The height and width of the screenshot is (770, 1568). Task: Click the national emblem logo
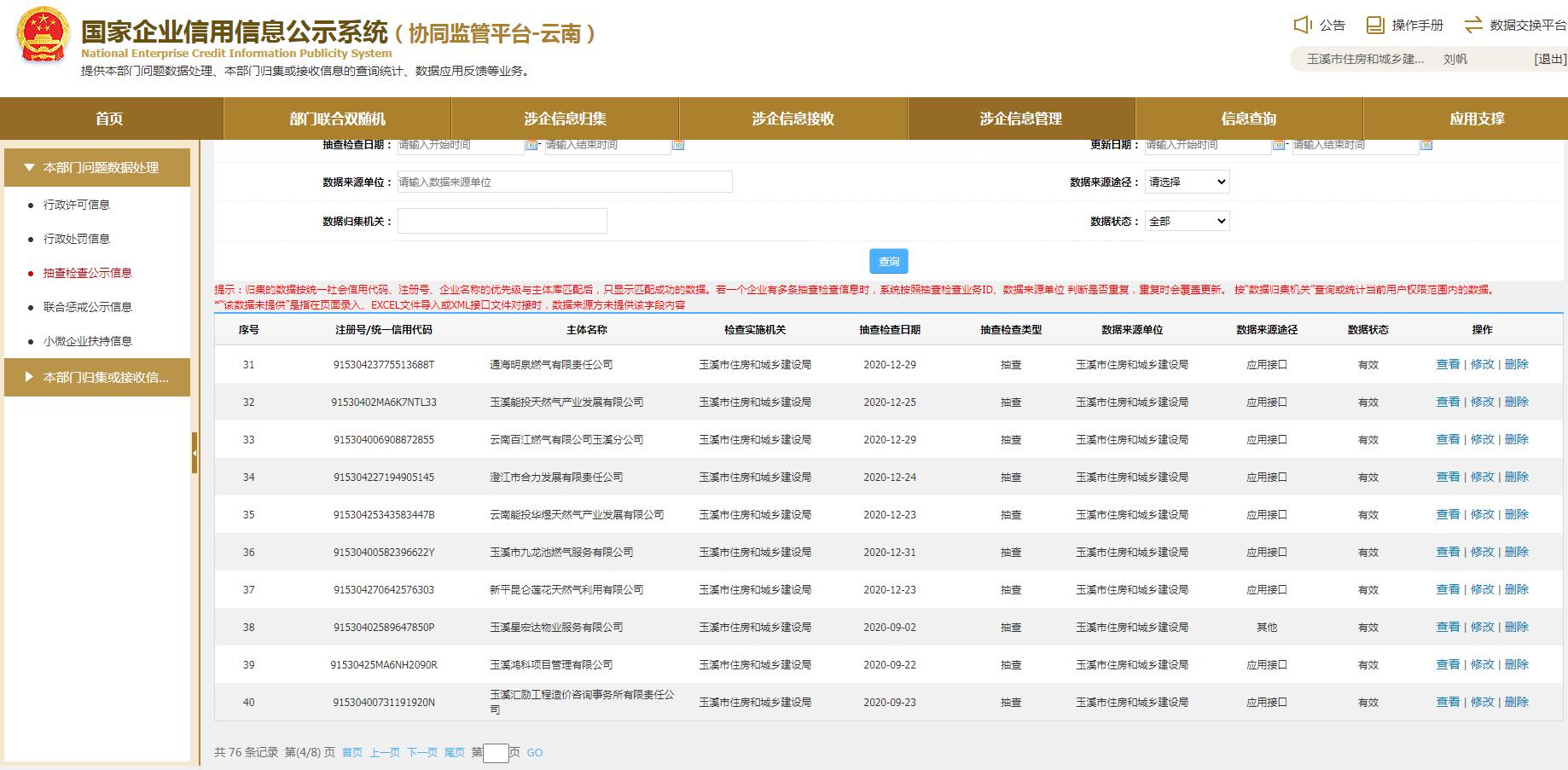pos(43,37)
